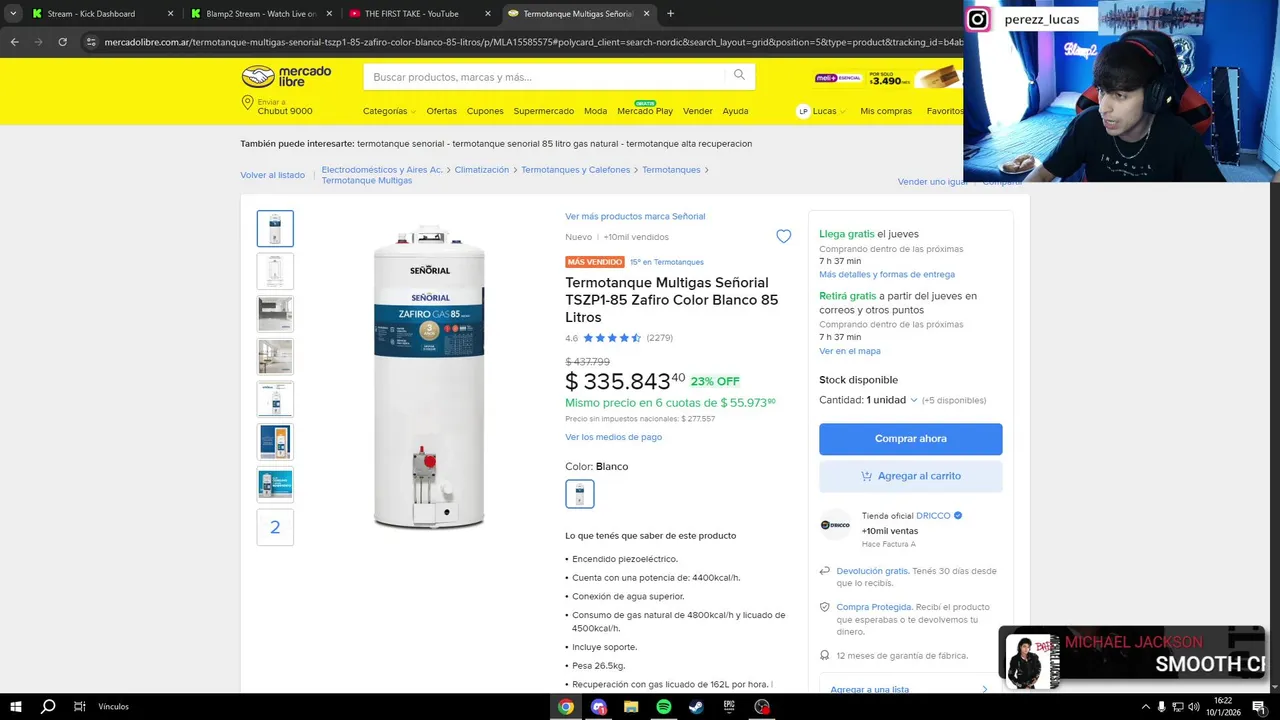Select the kitchen photo third thumbnail
1280x720 pixels.
click(x=275, y=314)
